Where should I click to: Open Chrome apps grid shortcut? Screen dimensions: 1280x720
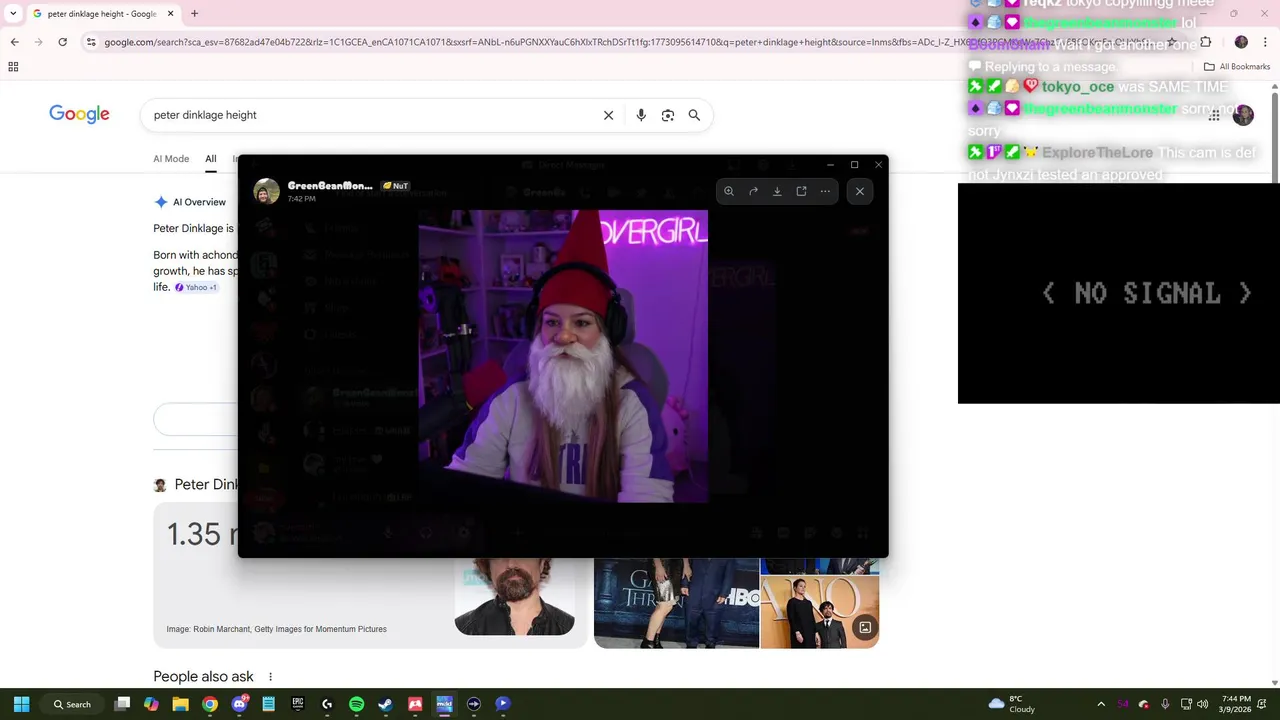(x=13, y=67)
